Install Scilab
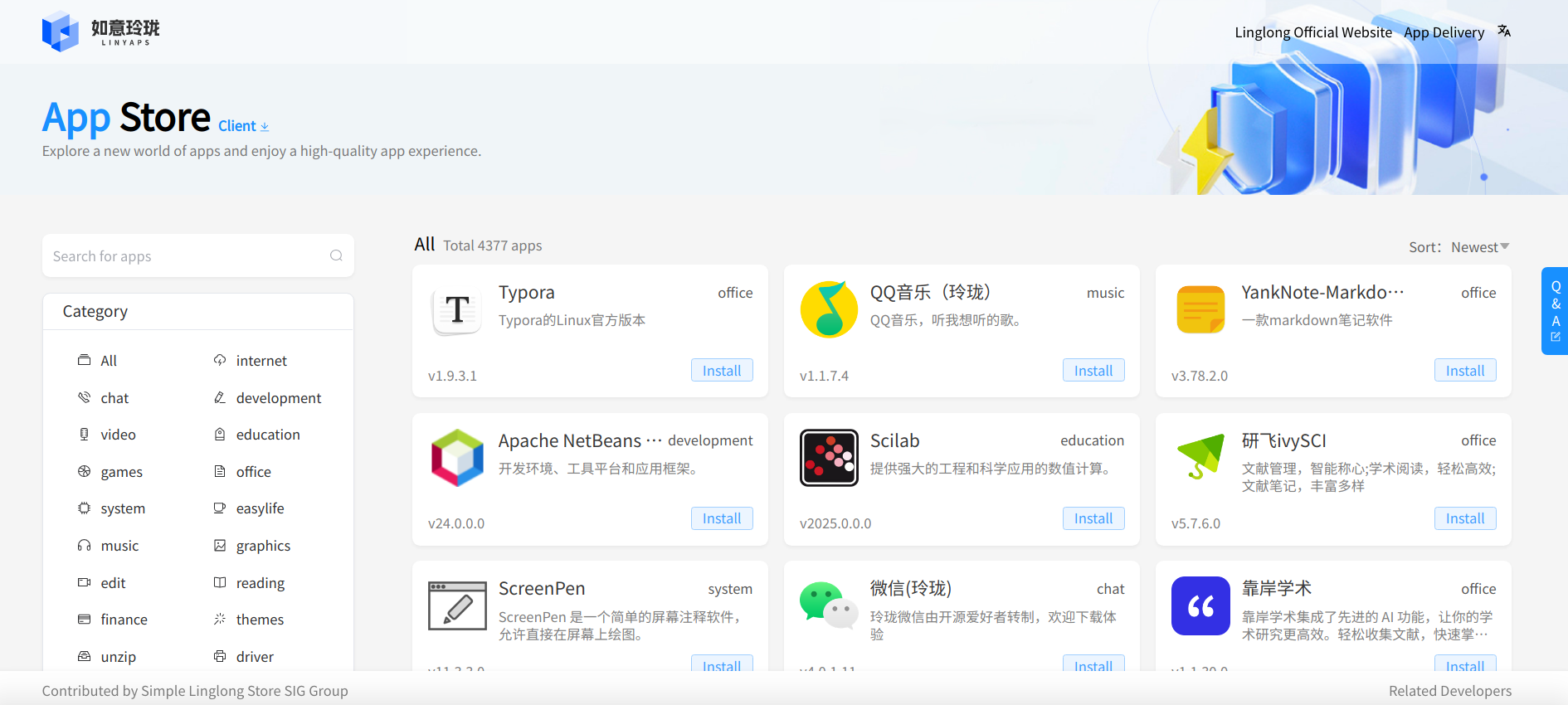 [1093, 518]
